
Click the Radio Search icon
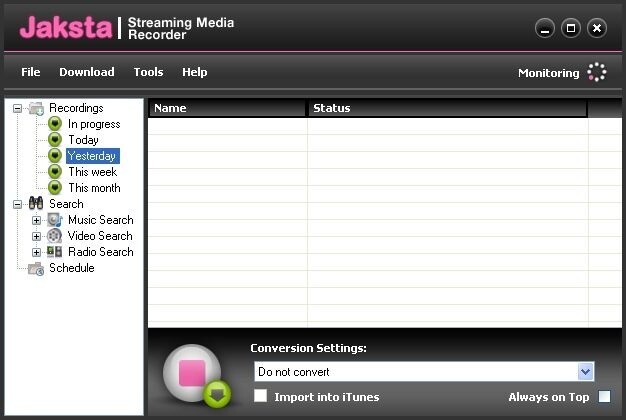[x=55, y=252]
